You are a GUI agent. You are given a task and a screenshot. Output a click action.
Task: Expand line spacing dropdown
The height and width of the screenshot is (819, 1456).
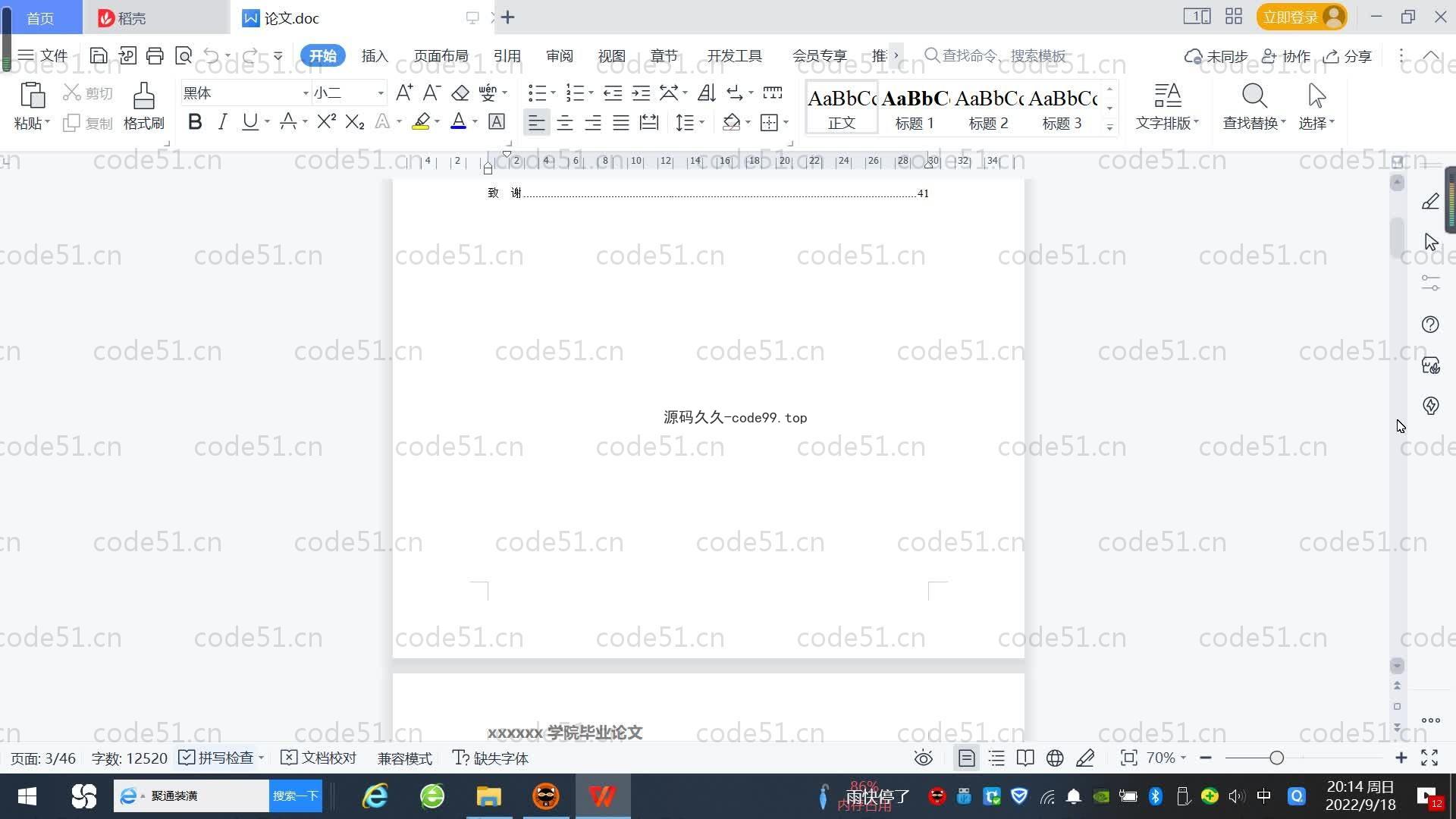(x=702, y=122)
